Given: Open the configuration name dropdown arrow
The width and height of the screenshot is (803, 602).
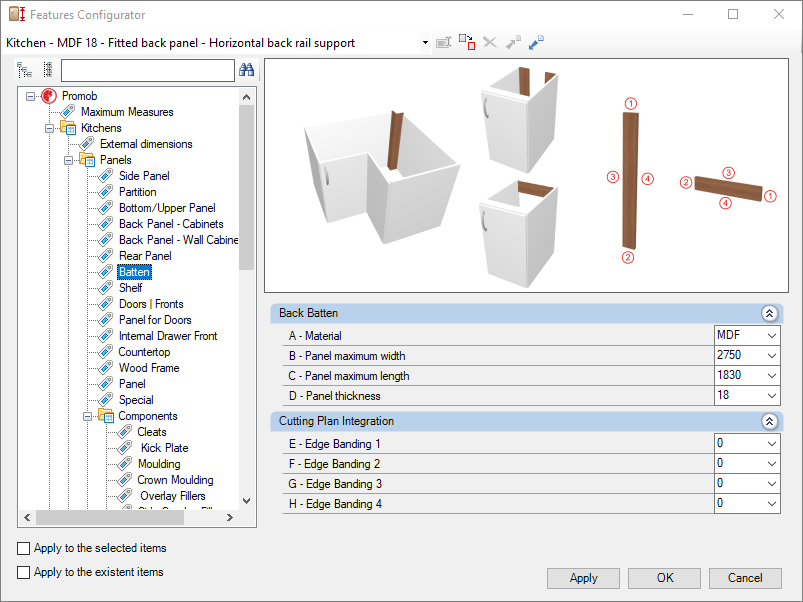Looking at the screenshot, I should (425, 42).
